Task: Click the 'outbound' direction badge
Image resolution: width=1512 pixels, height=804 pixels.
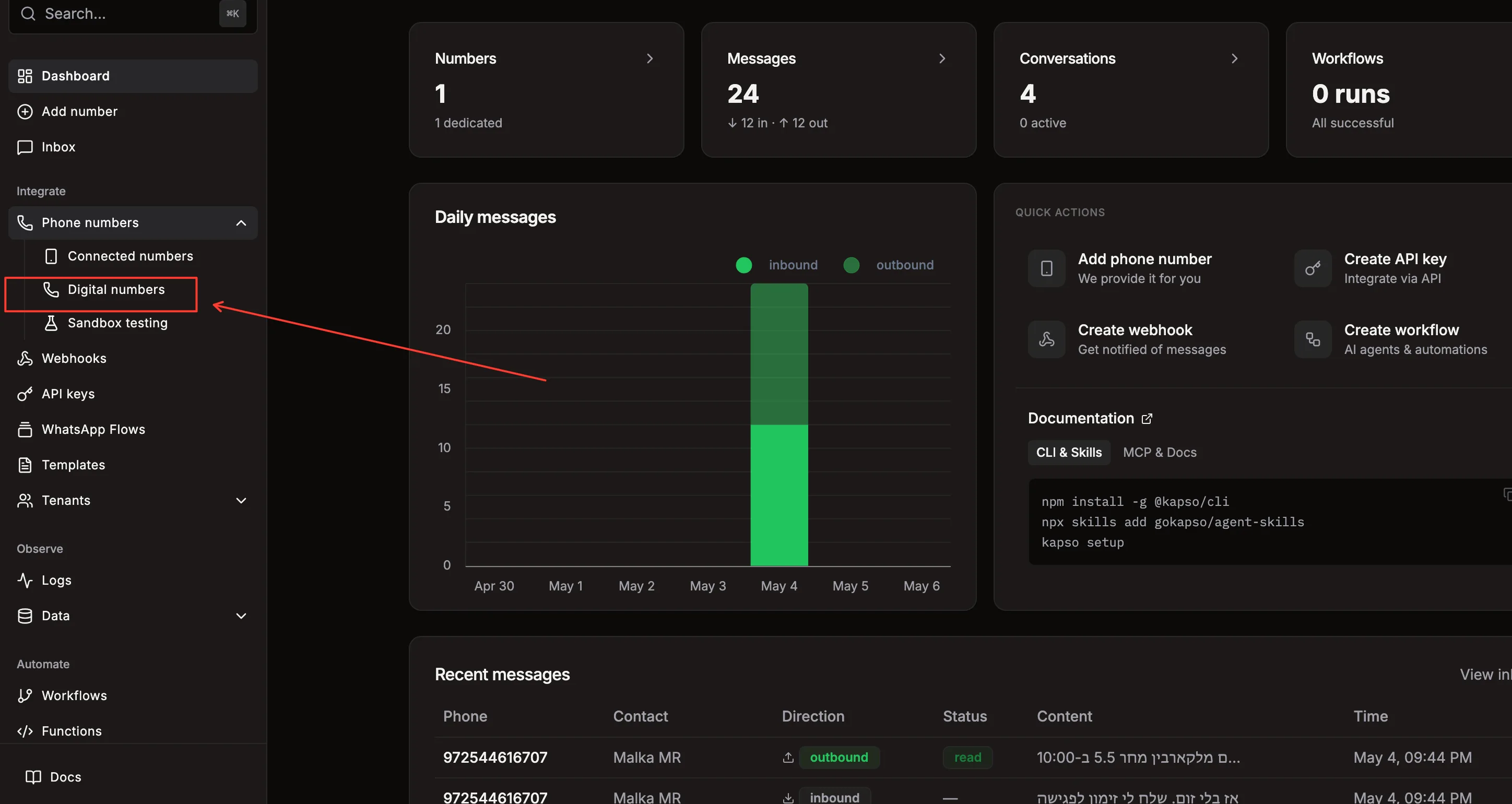Action: coord(839,758)
